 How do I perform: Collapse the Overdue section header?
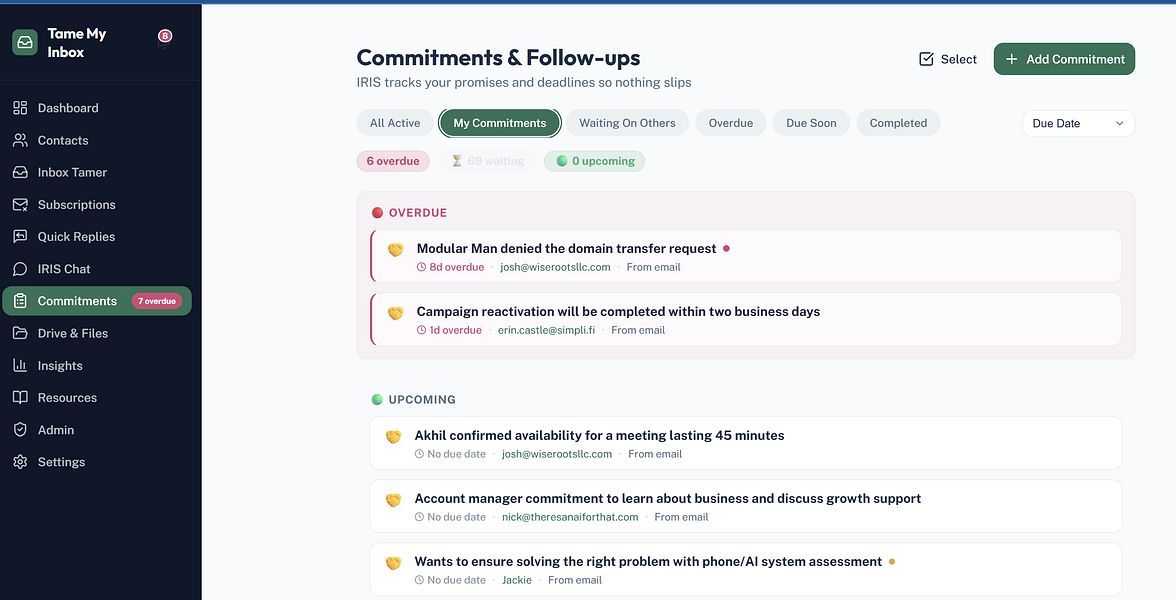417,213
